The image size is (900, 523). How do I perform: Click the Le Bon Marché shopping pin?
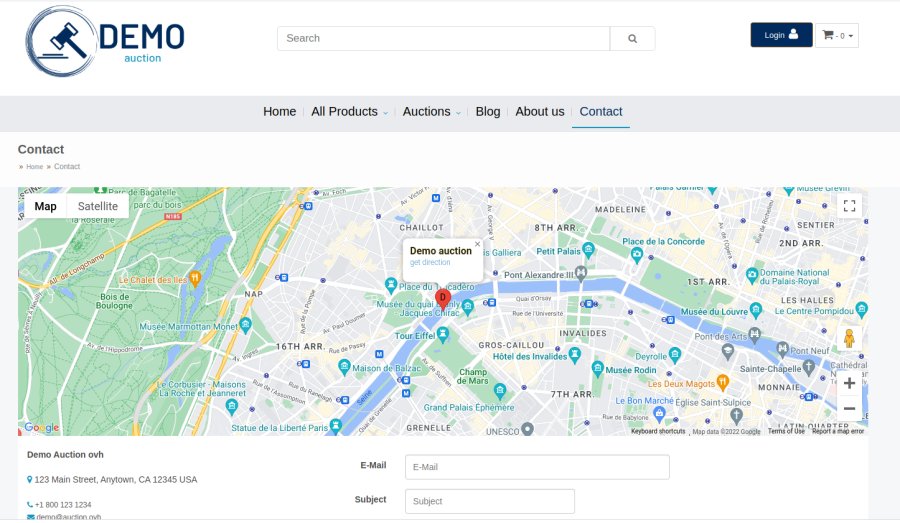660,413
